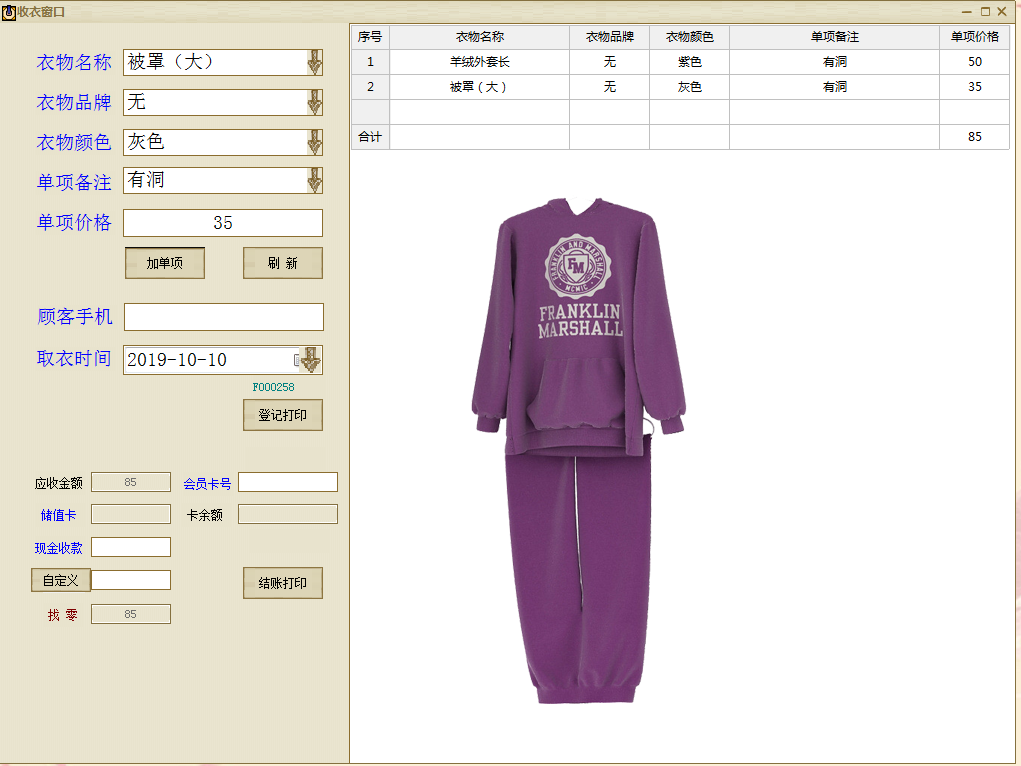Image resolution: width=1021 pixels, height=766 pixels.
Task: Minimize the 收衣窗口 window
Action: pos(967,12)
